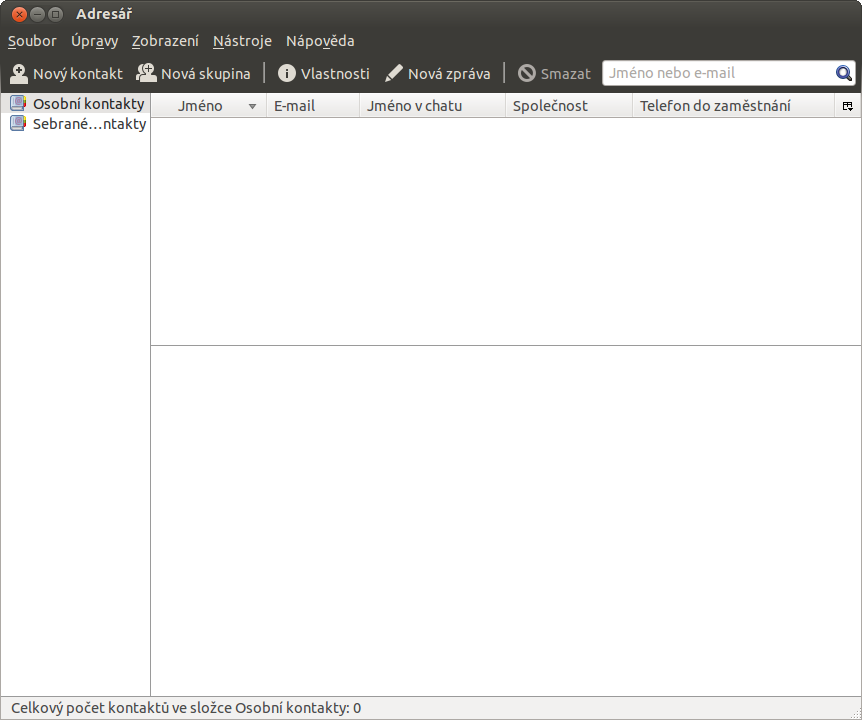Click the Vlastnosti button label
Image resolution: width=862 pixels, height=720 pixels.
335,74
